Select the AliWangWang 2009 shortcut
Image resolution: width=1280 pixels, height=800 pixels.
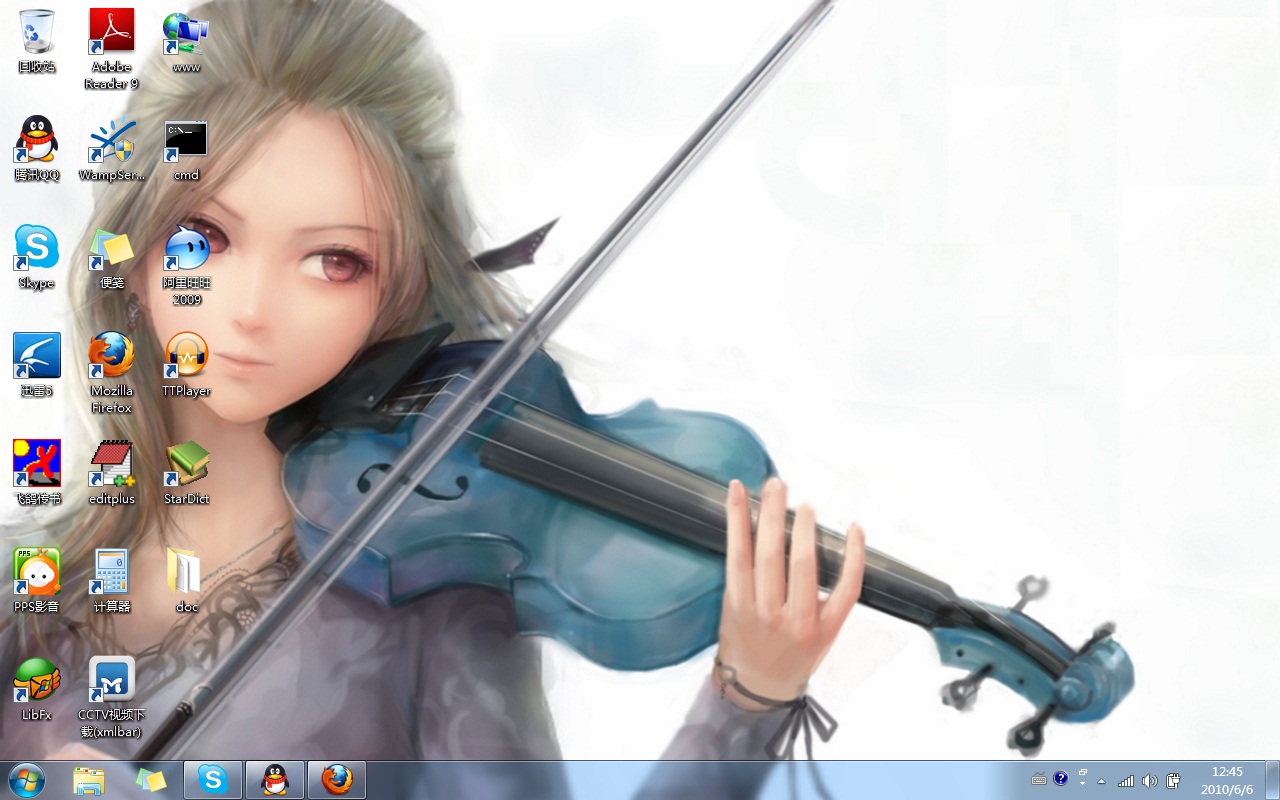click(x=186, y=264)
